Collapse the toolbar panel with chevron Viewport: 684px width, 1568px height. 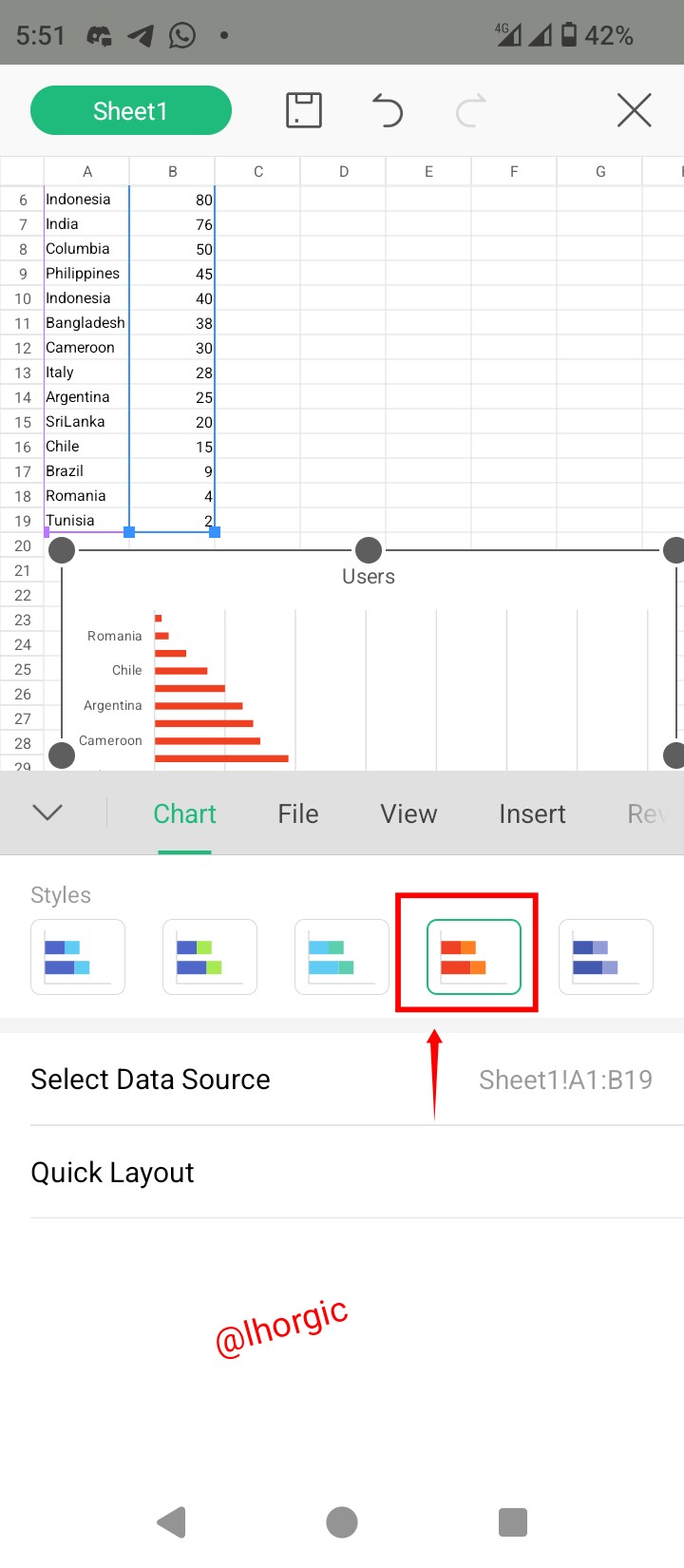tap(47, 813)
